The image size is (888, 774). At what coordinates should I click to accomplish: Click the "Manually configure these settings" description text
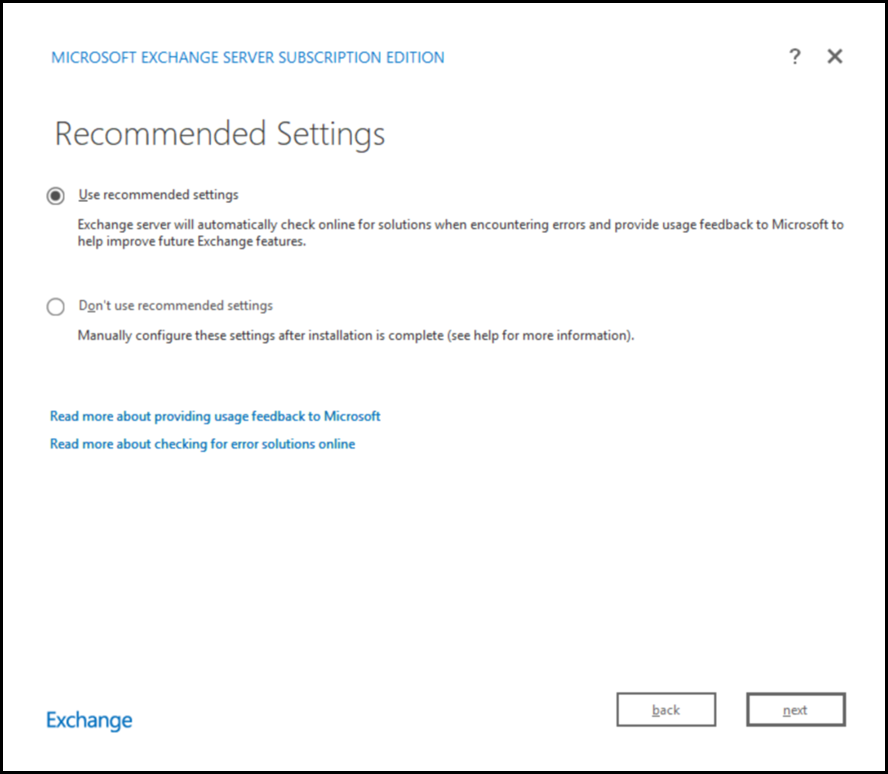point(356,336)
